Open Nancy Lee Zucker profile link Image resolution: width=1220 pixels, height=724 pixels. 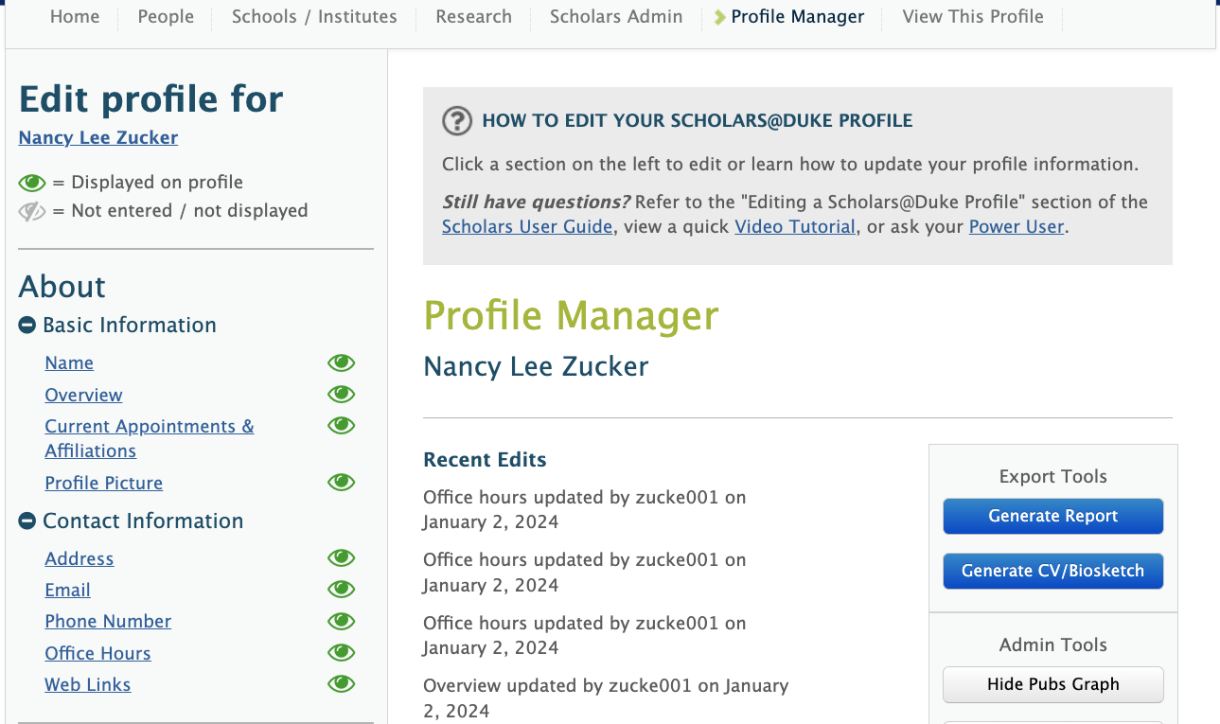tap(98, 138)
